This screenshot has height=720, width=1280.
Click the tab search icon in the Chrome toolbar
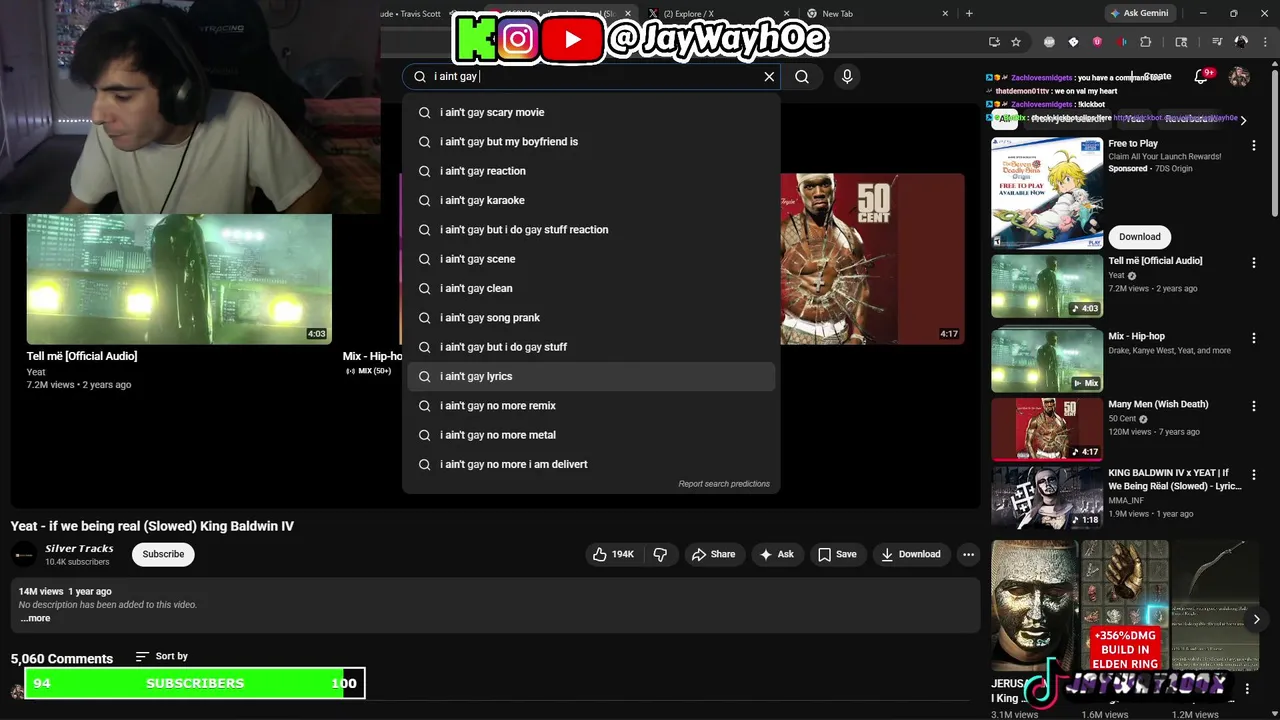pyautogui.click(x=1181, y=42)
